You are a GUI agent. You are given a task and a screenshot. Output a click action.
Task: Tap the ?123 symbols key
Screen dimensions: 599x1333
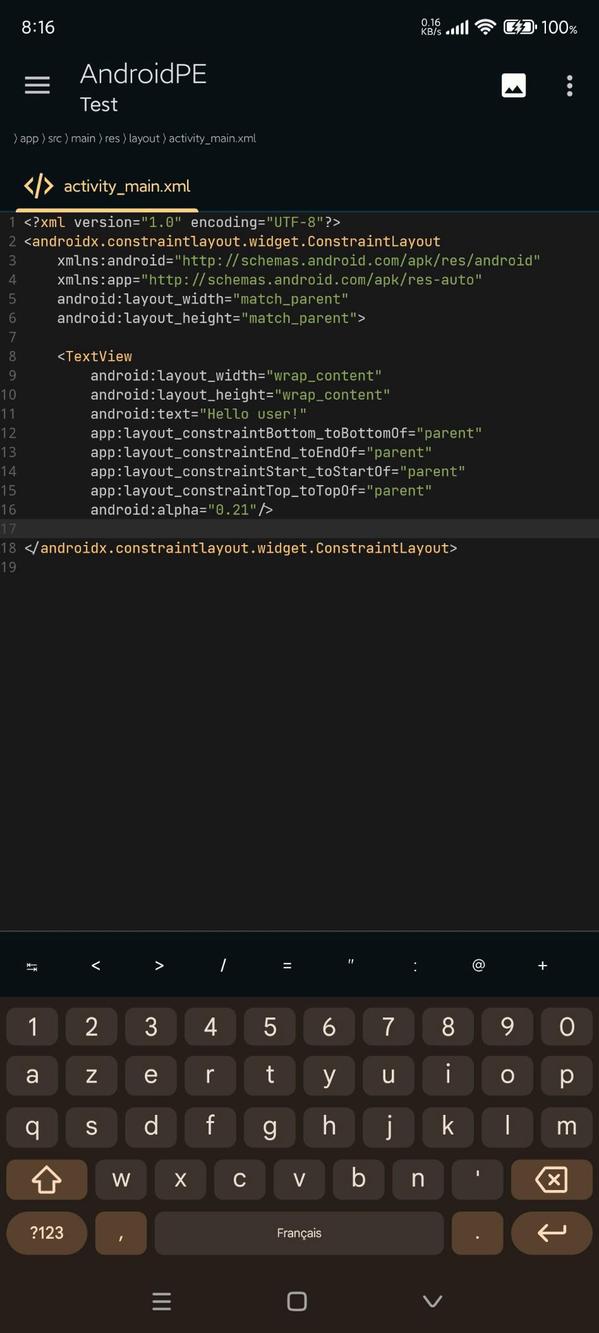point(45,1232)
